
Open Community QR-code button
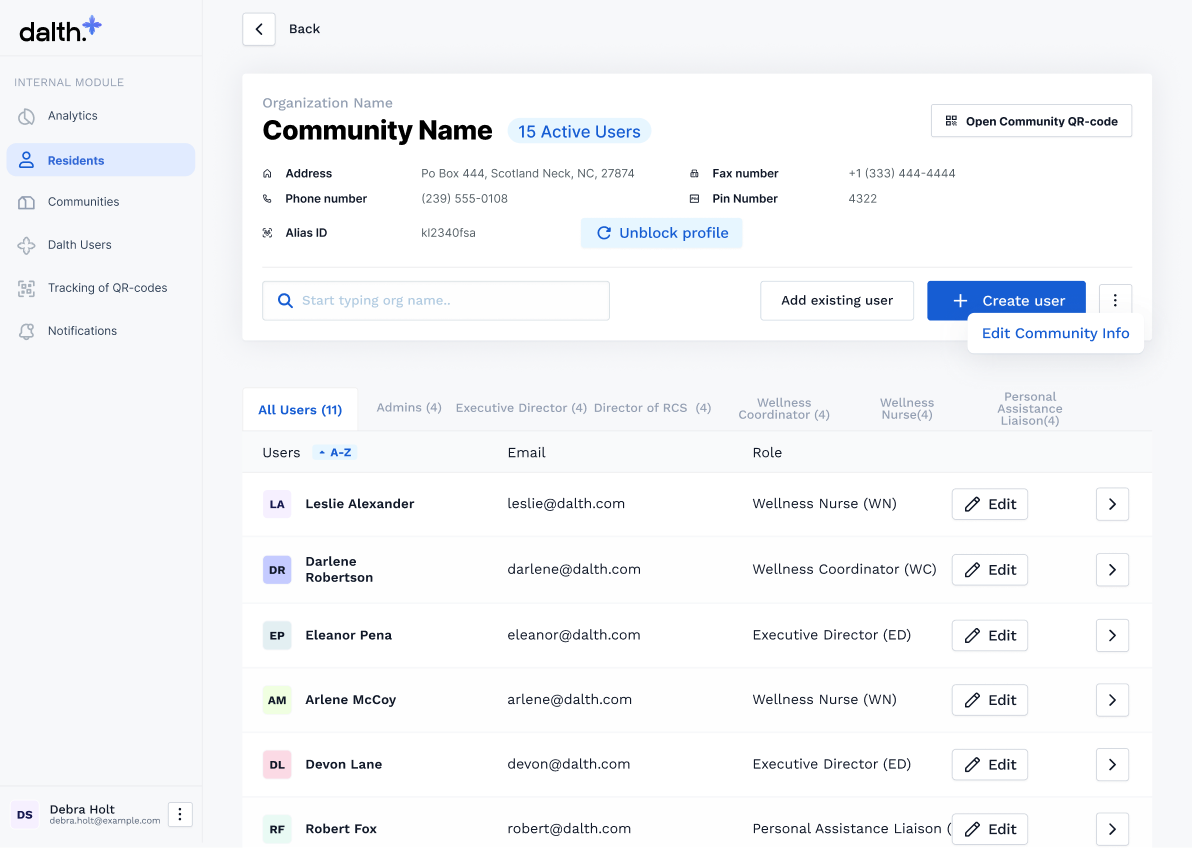(1031, 121)
